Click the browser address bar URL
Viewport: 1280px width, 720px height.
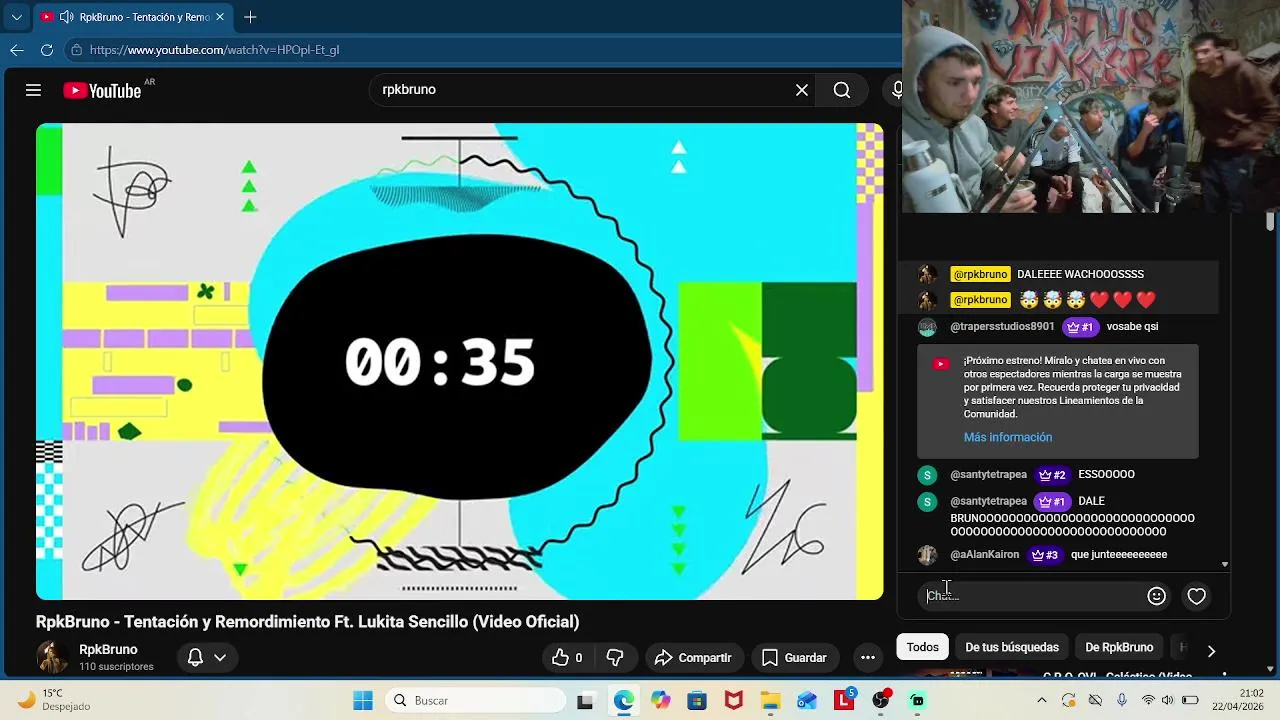coord(214,49)
